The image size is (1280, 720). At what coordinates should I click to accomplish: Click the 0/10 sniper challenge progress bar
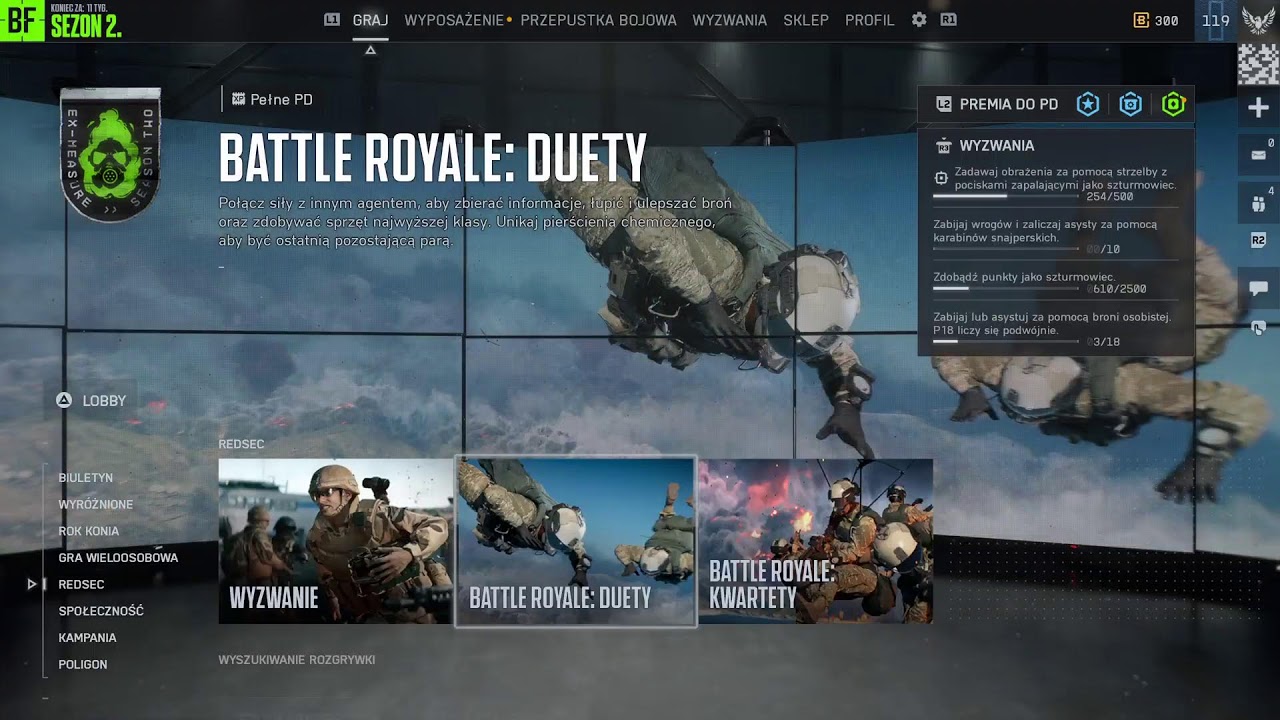point(1006,248)
